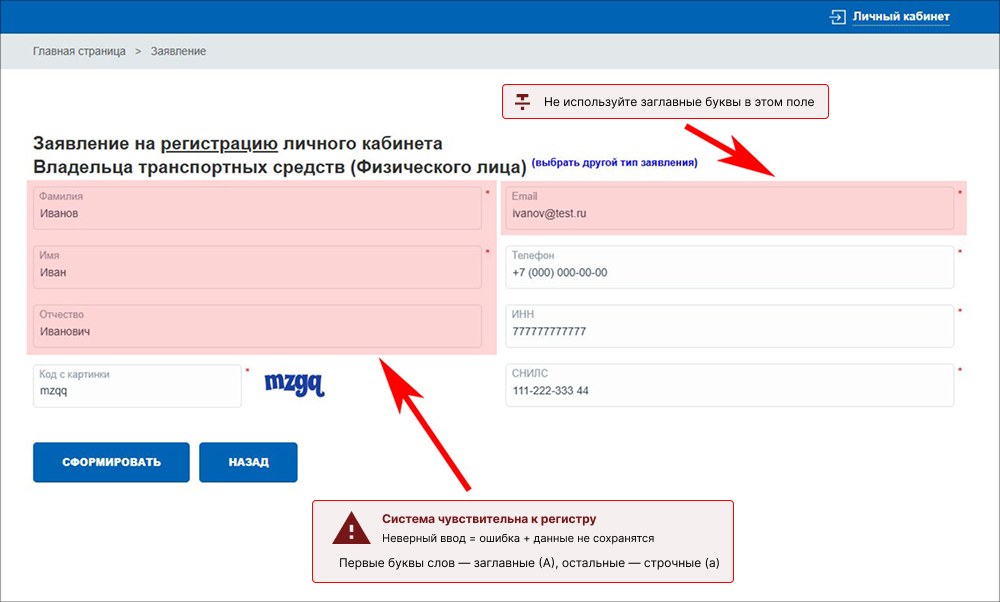Click the ИНН field with 777777777777
Image resolution: width=1000 pixels, height=602 pixels.
729,326
